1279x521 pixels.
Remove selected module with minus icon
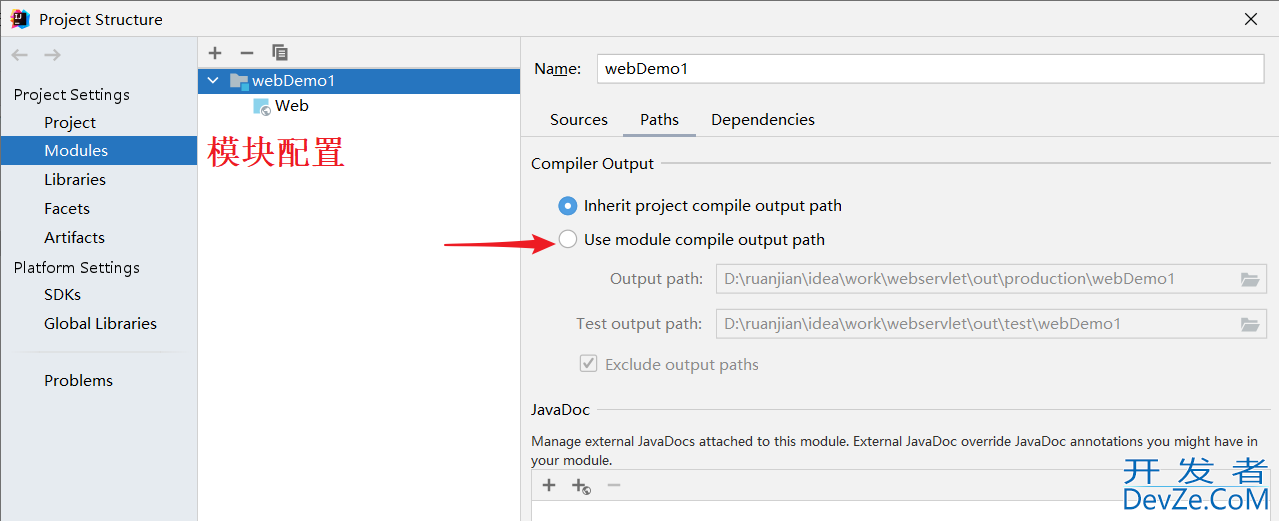pyautogui.click(x=247, y=52)
